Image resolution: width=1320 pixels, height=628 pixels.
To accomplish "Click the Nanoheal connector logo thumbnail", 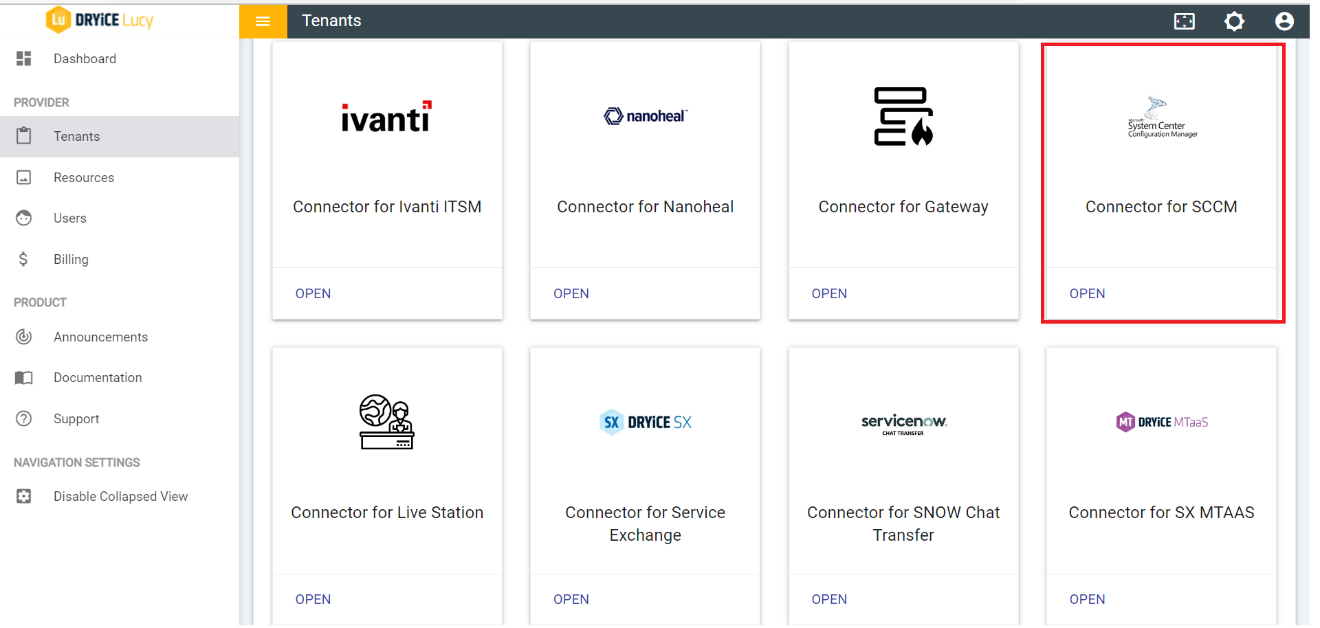I will coord(645,115).
